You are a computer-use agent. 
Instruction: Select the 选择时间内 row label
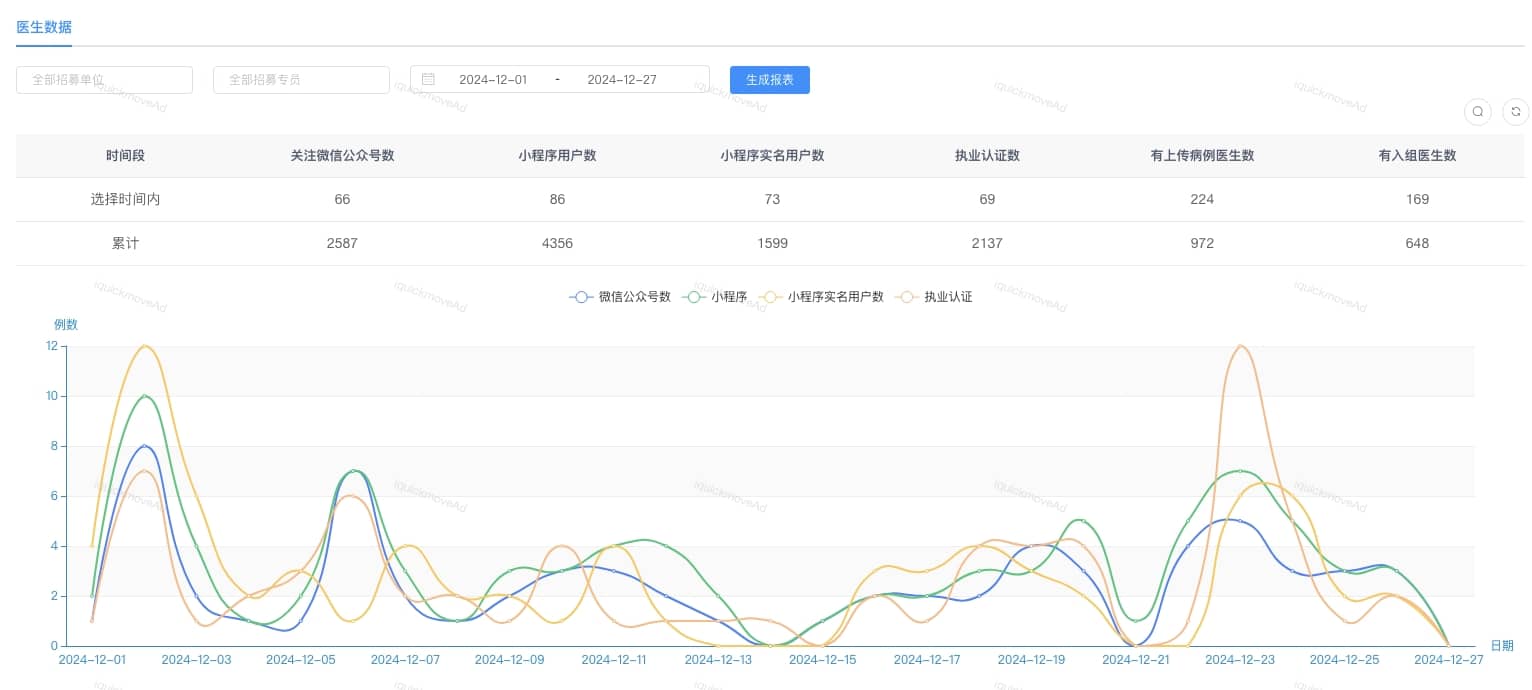(126, 199)
